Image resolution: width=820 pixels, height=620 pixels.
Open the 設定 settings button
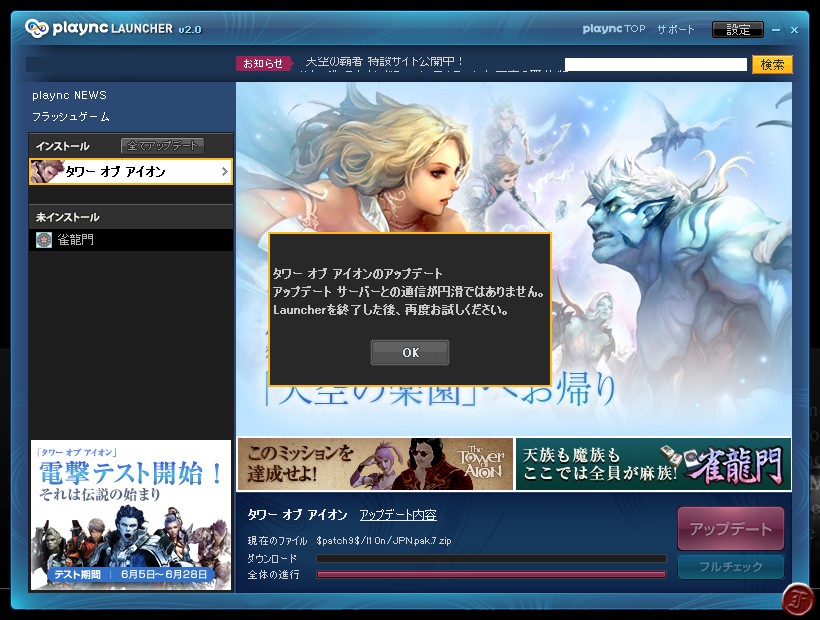coord(738,29)
